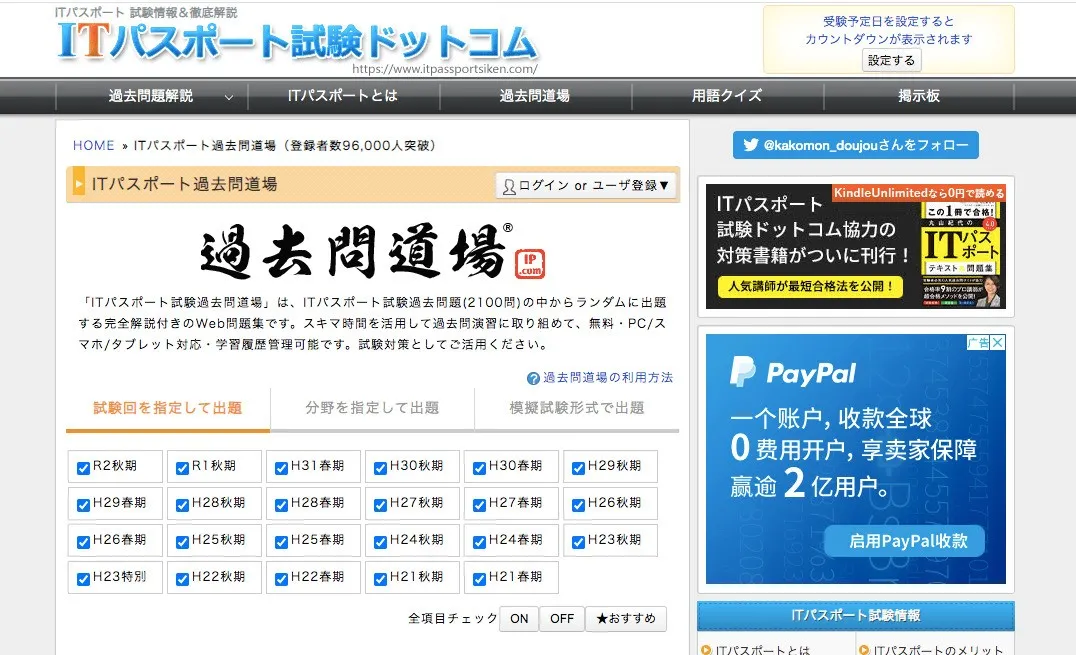1076x655 pixels.
Task: Open 用語クイズ in the navigation bar
Action: tap(727, 96)
